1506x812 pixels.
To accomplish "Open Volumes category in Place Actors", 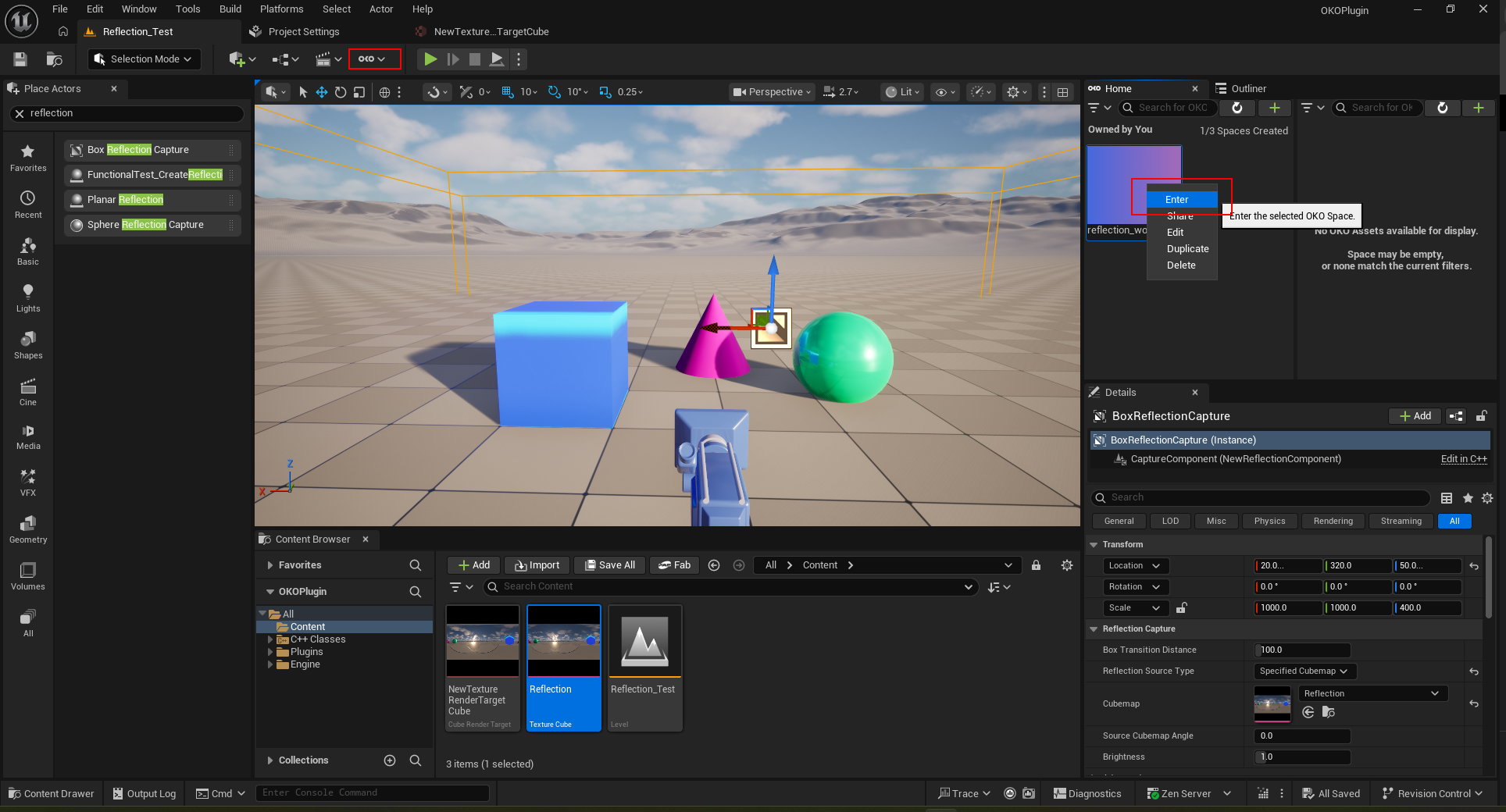I will point(28,576).
